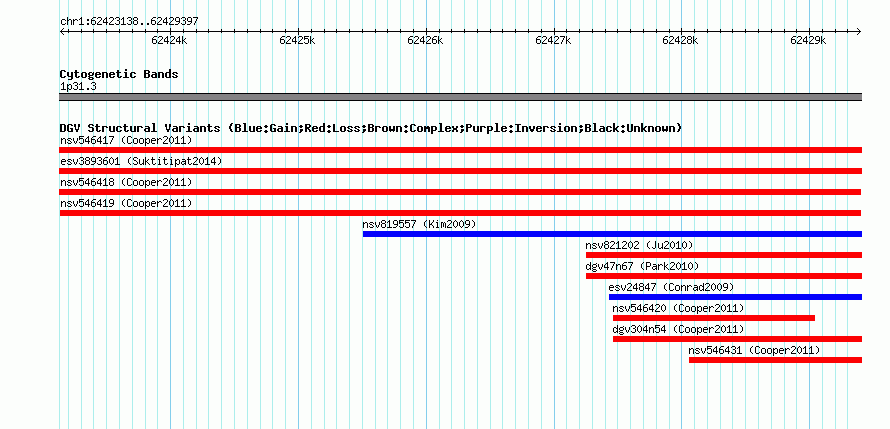Click dgv47n67 (Park2010) variant label
Image resolution: width=890 pixels, height=429 pixels.
(x=643, y=266)
